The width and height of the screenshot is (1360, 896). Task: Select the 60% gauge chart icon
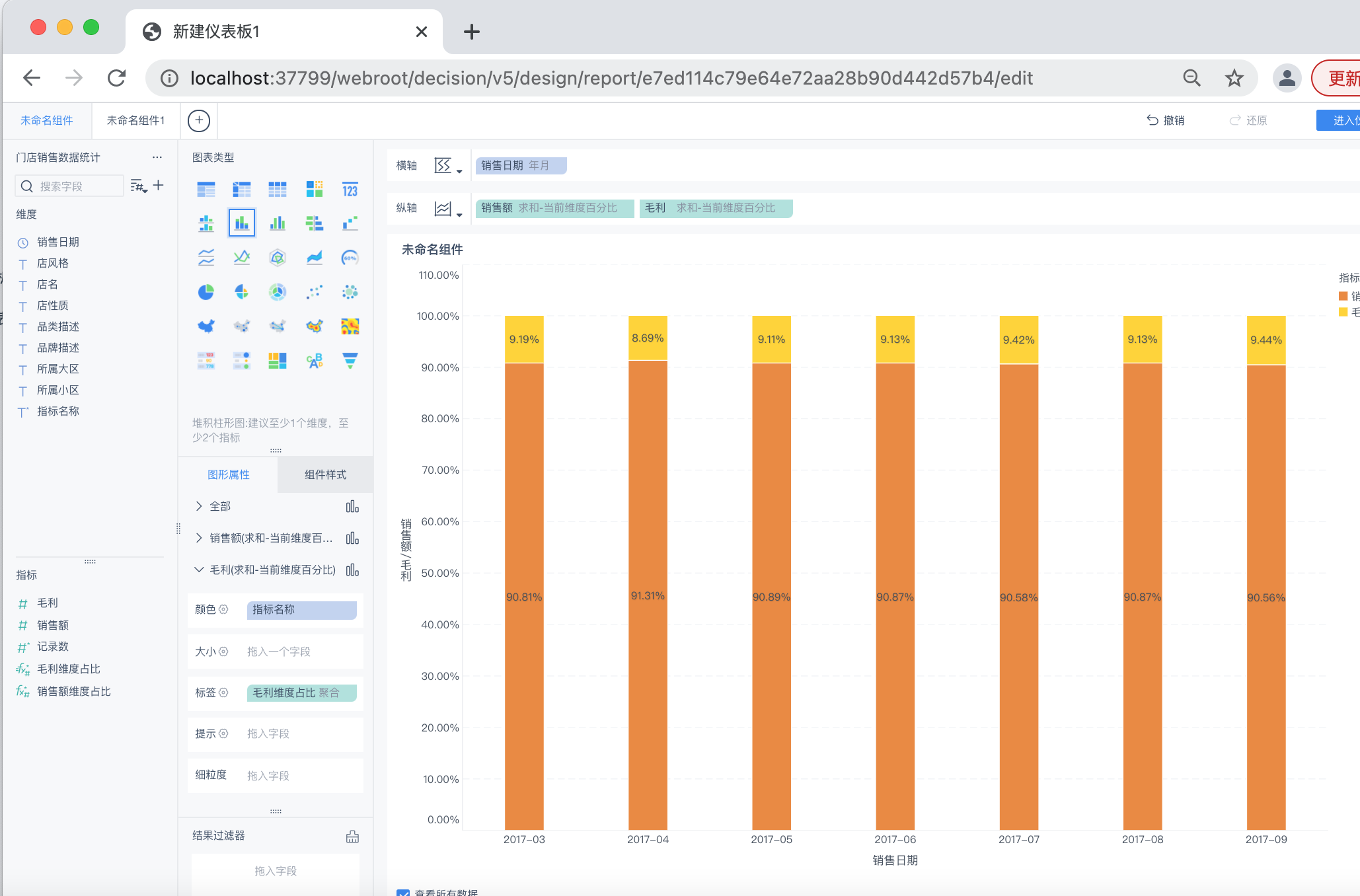pos(350,258)
